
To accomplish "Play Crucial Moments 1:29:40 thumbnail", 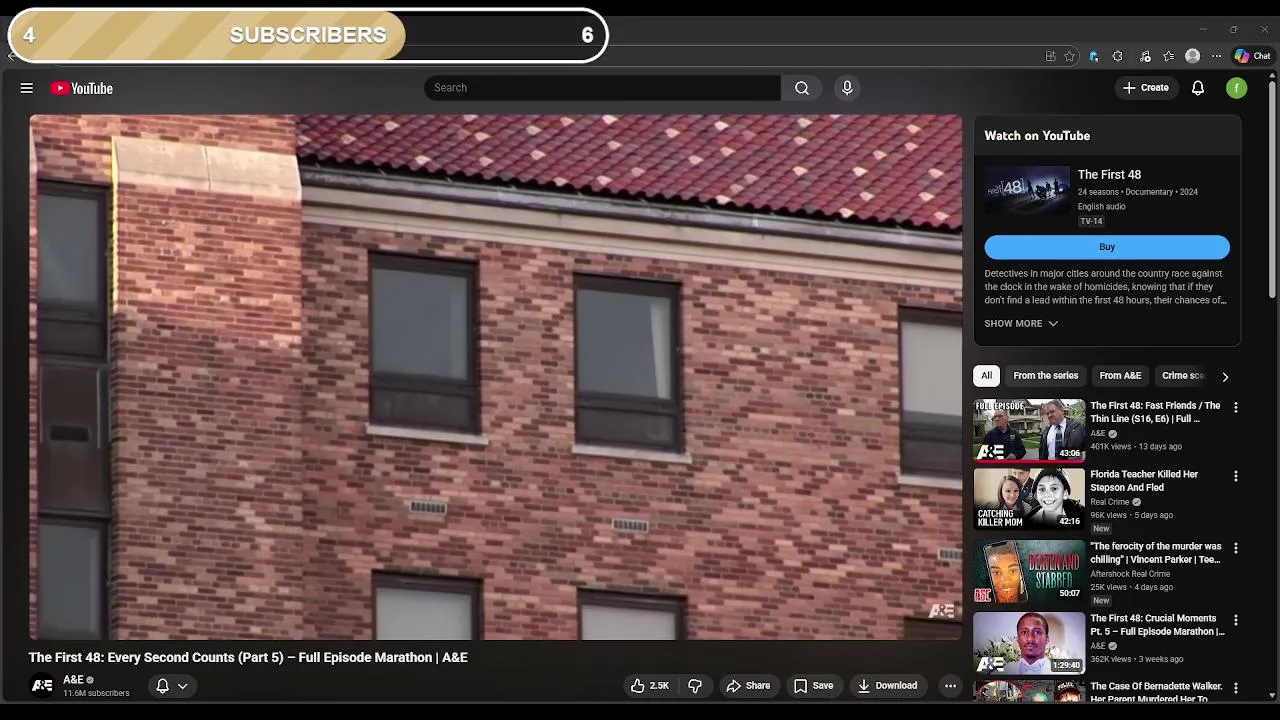I will (1029, 643).
